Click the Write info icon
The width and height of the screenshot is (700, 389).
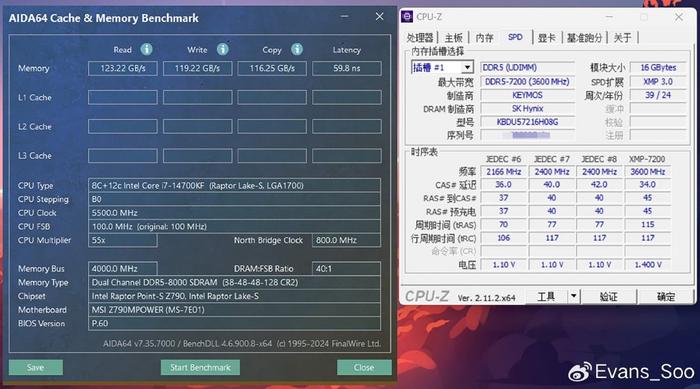[x=222, y=49]
